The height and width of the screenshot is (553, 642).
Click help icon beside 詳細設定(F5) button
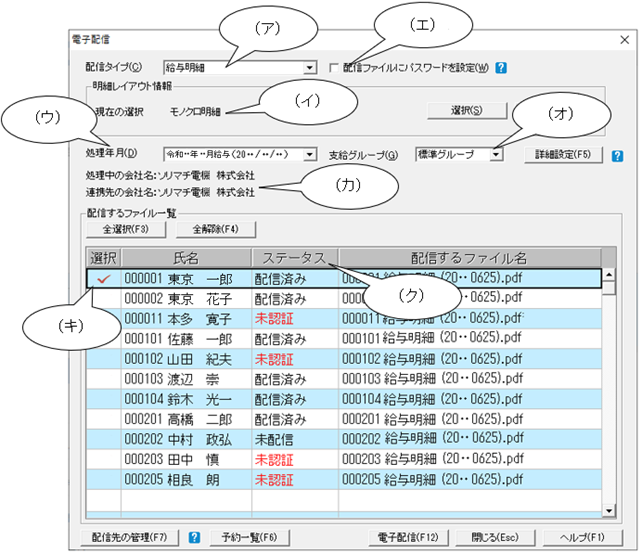coord(617,156)
